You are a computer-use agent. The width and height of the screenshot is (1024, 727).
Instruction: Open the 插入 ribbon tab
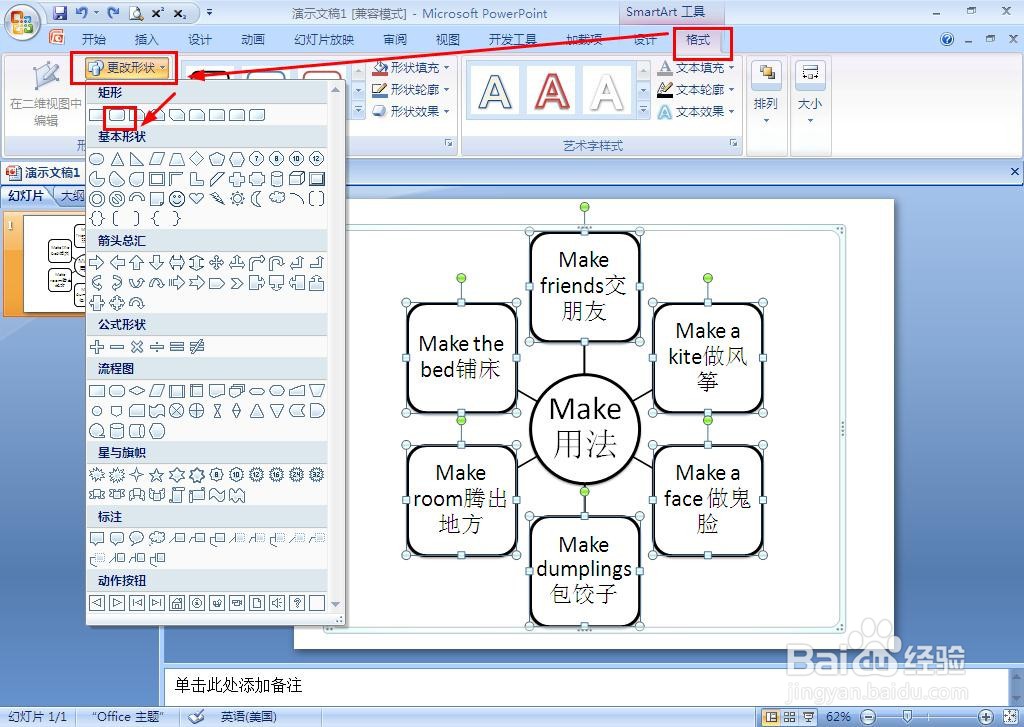tap(146, 40)
